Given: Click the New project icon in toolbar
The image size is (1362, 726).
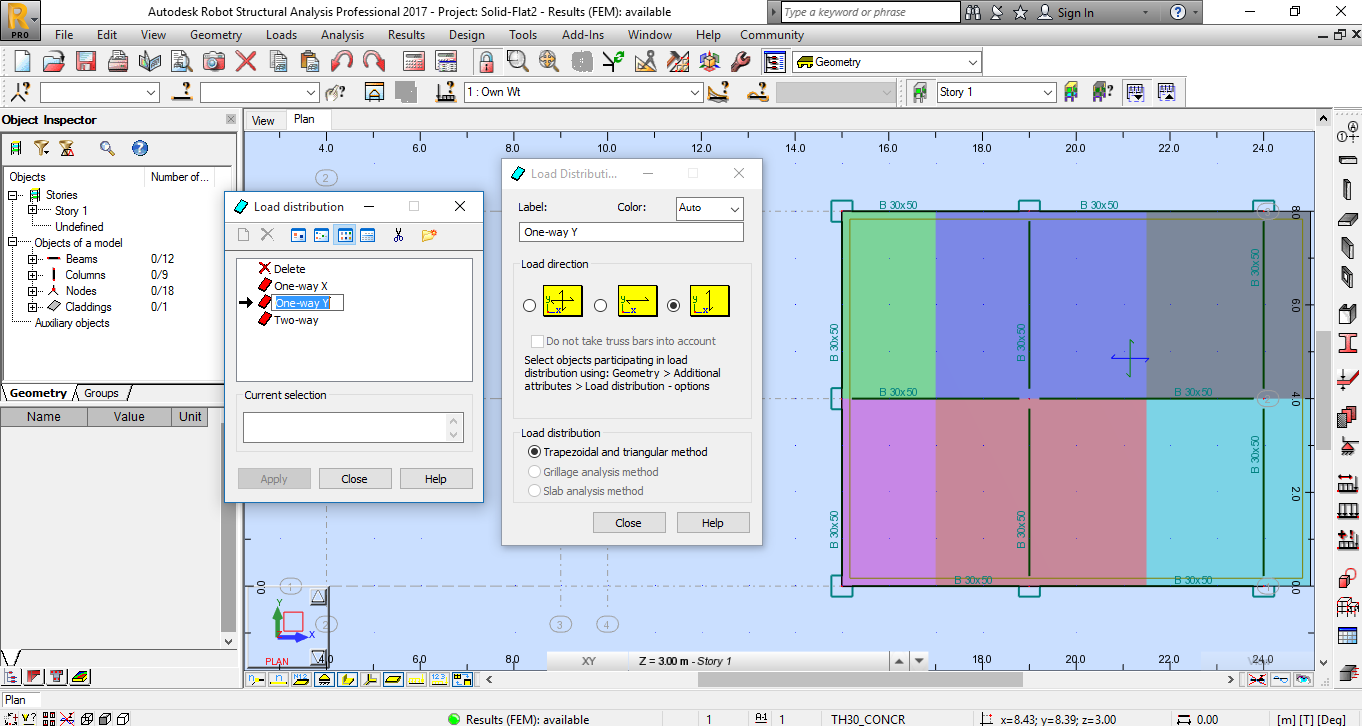Looking at the screenshot, I should click(x=23, y=61).
